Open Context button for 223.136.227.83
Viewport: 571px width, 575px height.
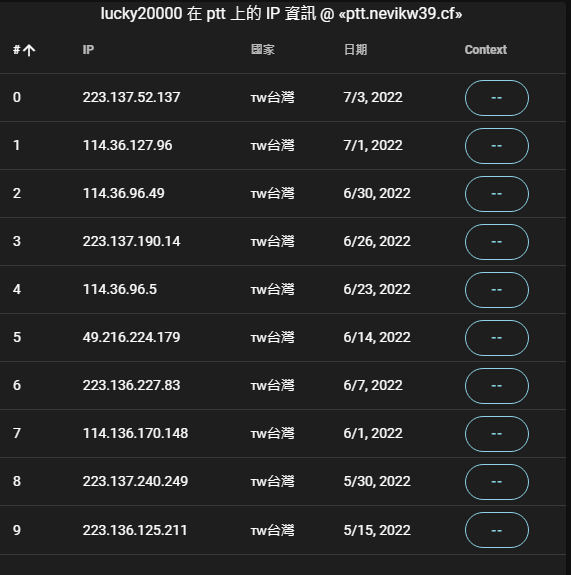coord(497,386)
